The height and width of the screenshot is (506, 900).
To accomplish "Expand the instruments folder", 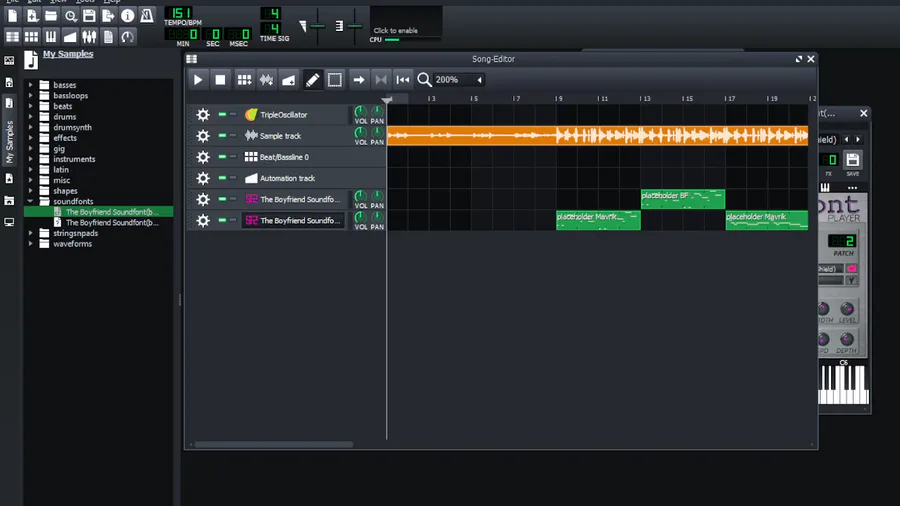I will tap(30, 159).
